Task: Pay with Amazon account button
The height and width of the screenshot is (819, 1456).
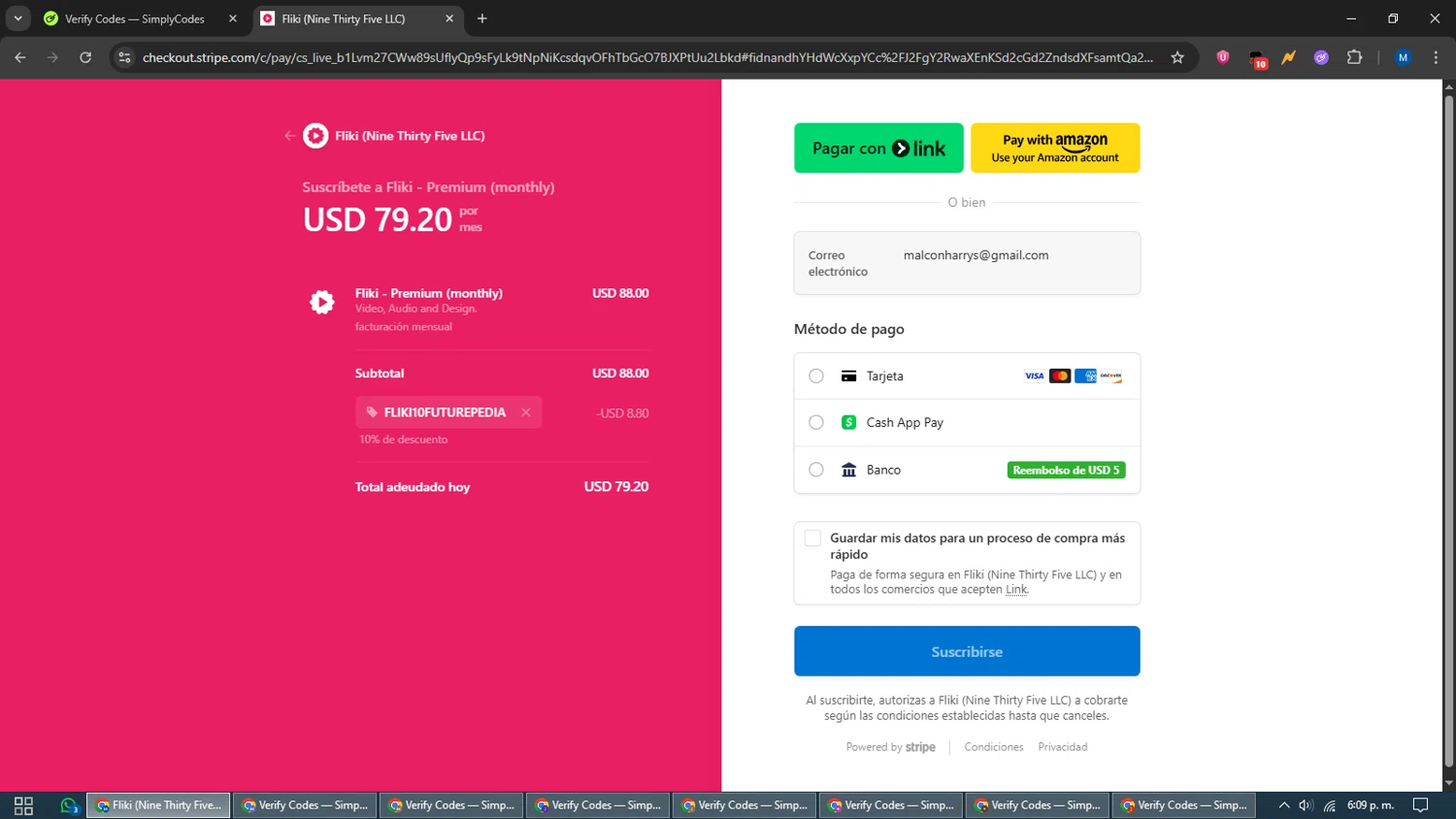Action: (x=1055, y=147)
